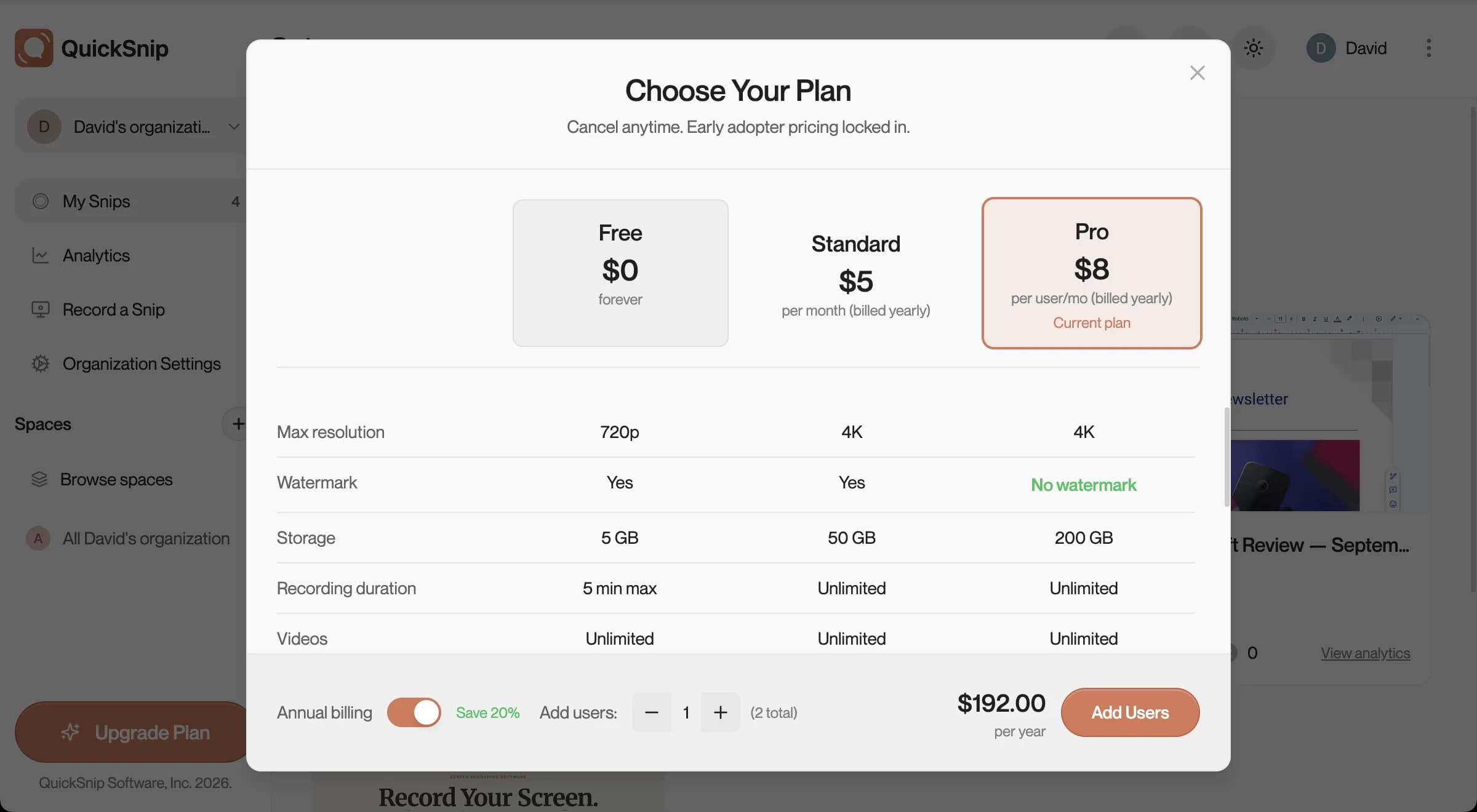1477x812 pixels.
Task: Click the Analytics chart icon
Action: 40,255
